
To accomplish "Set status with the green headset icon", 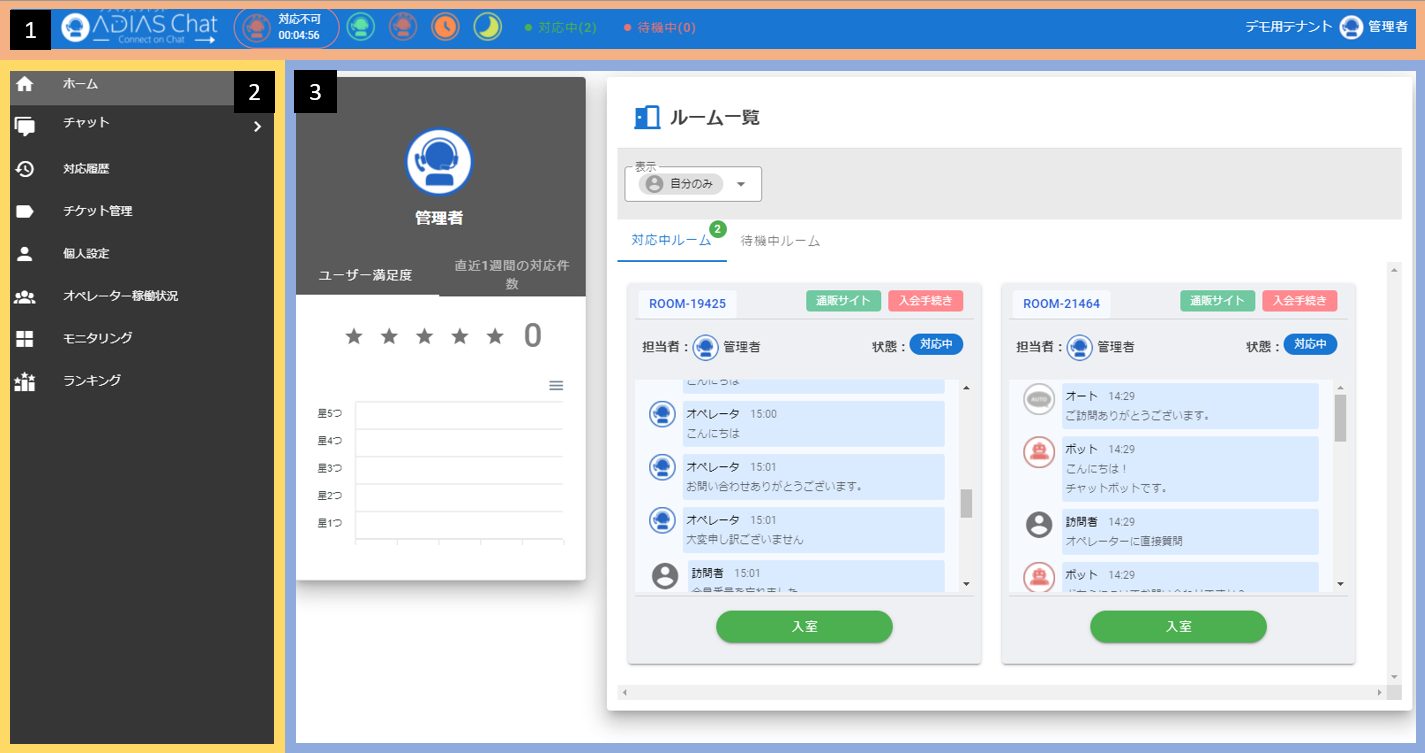I will coord(361,27).
